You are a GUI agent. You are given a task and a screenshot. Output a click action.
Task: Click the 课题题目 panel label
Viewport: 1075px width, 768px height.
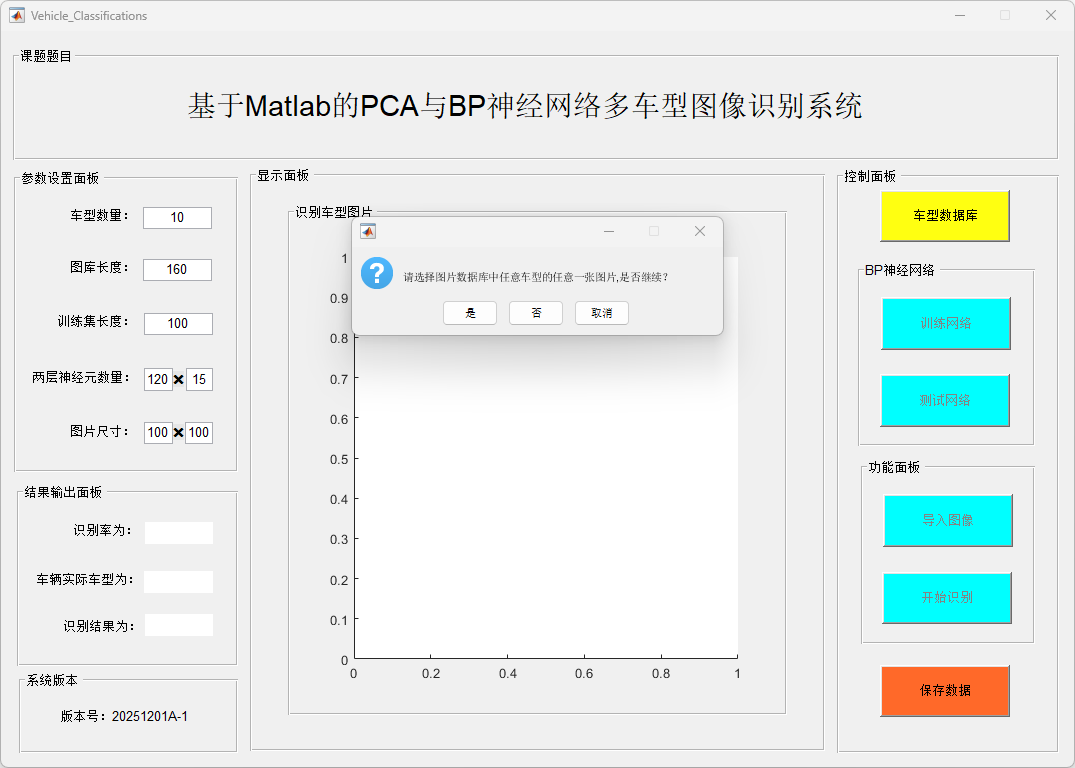[46, 56]
